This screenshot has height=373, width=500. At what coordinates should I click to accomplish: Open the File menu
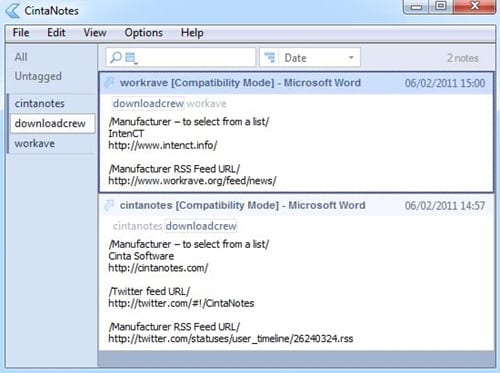[21, 33]
